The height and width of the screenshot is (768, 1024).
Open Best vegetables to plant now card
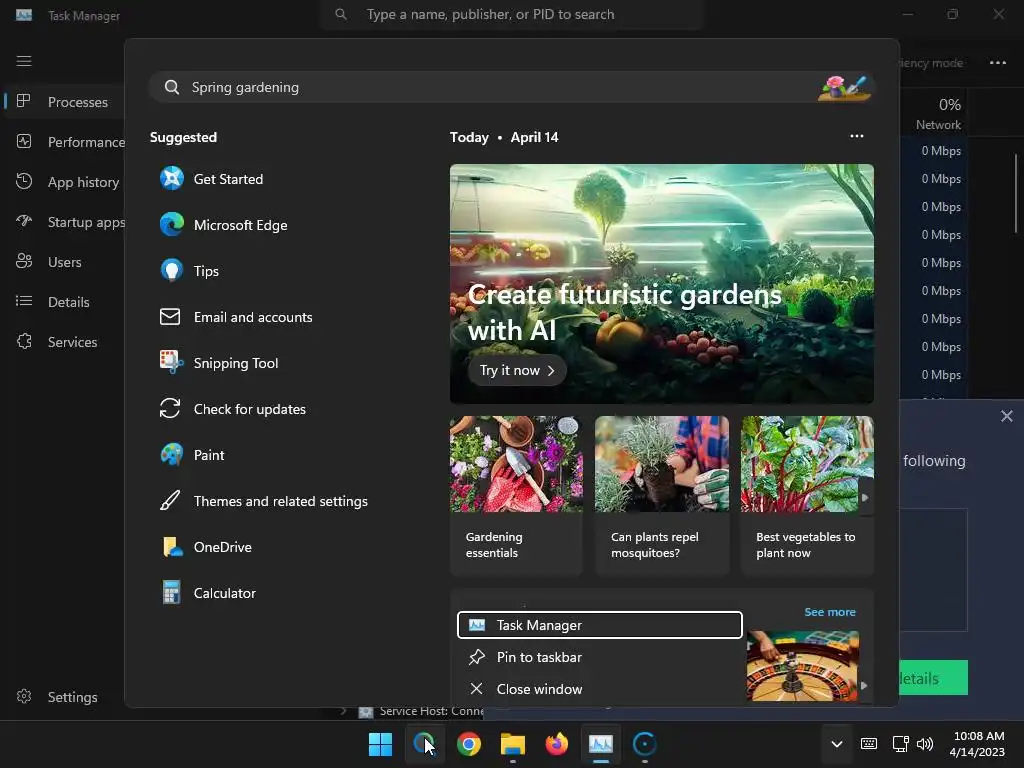click(x=807, y=495)
